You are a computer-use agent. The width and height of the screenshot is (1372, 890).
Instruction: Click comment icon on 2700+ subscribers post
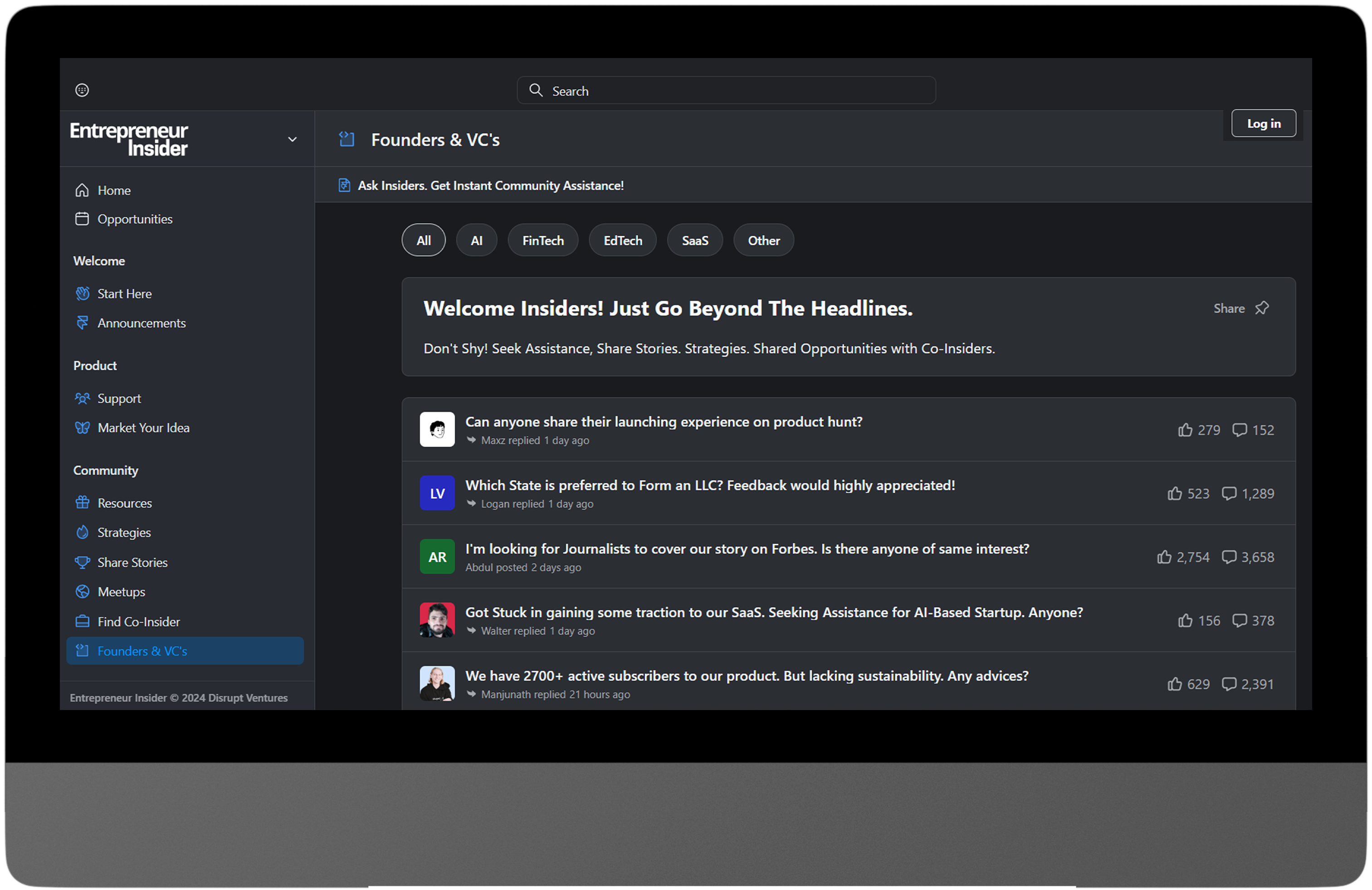[1229, 684]
